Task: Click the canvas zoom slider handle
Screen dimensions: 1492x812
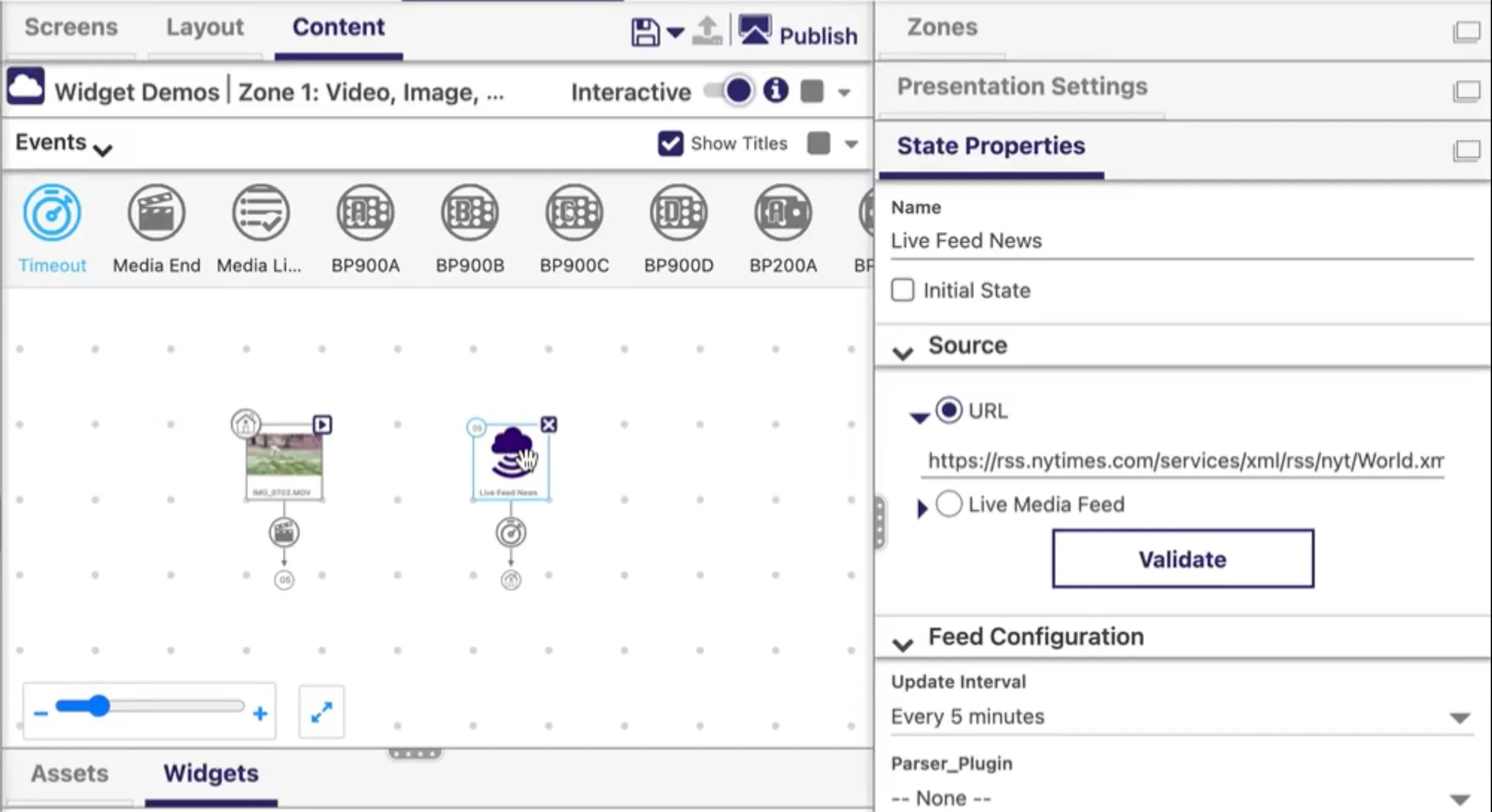Action: [98, 706]
